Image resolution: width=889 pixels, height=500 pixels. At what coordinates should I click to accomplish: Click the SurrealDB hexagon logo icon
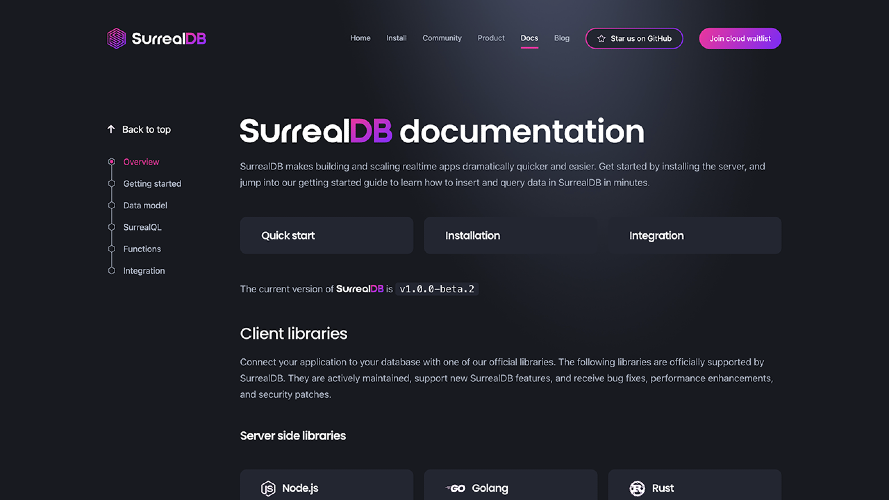[x=116, y=39]
